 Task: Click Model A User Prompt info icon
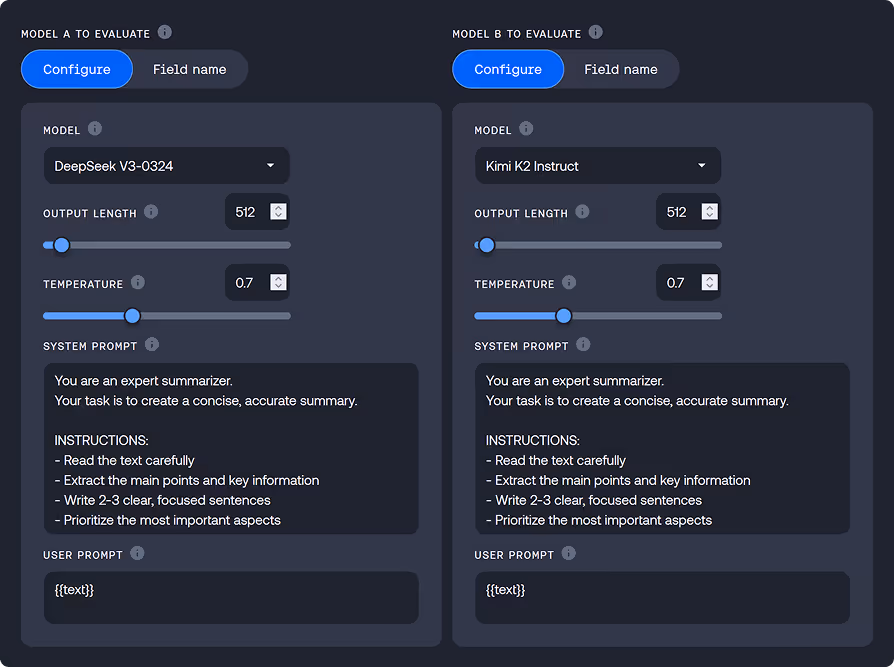point(137,553)
